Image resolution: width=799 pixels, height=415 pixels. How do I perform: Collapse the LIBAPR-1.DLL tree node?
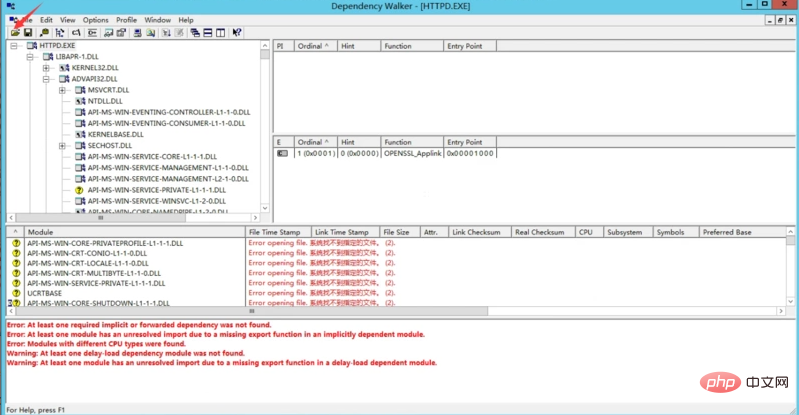pyautogui.click(x=30, y=57)
